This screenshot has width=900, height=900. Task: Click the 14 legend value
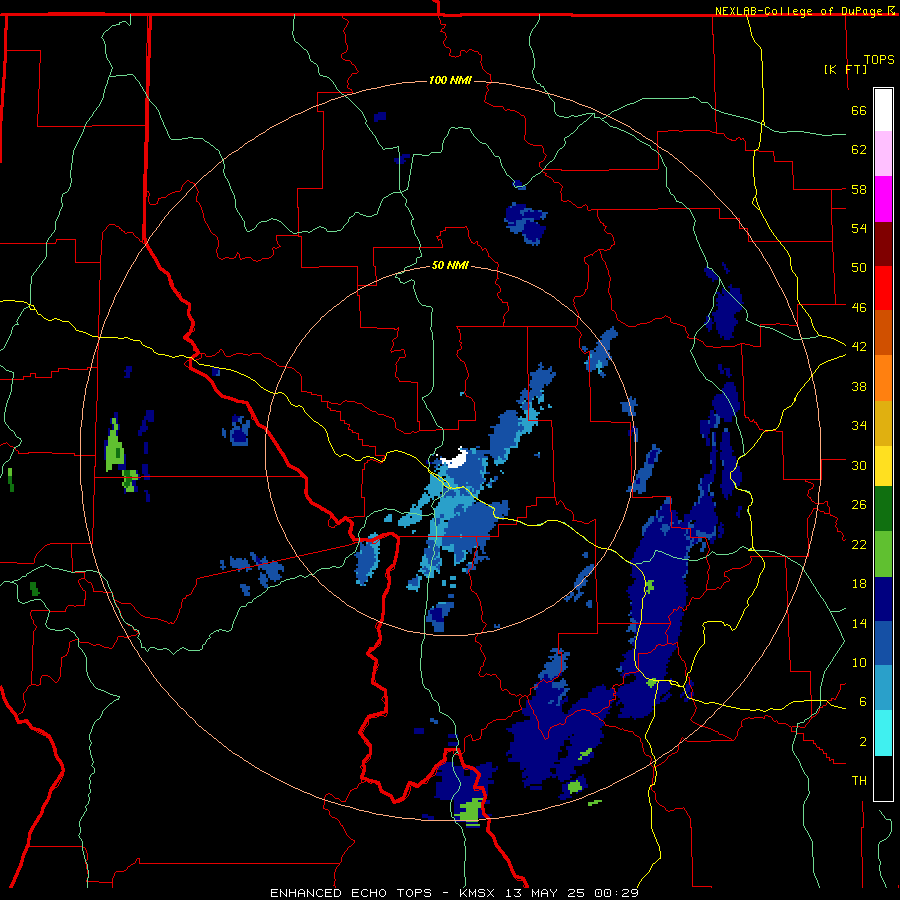click(x=859, y=623)
